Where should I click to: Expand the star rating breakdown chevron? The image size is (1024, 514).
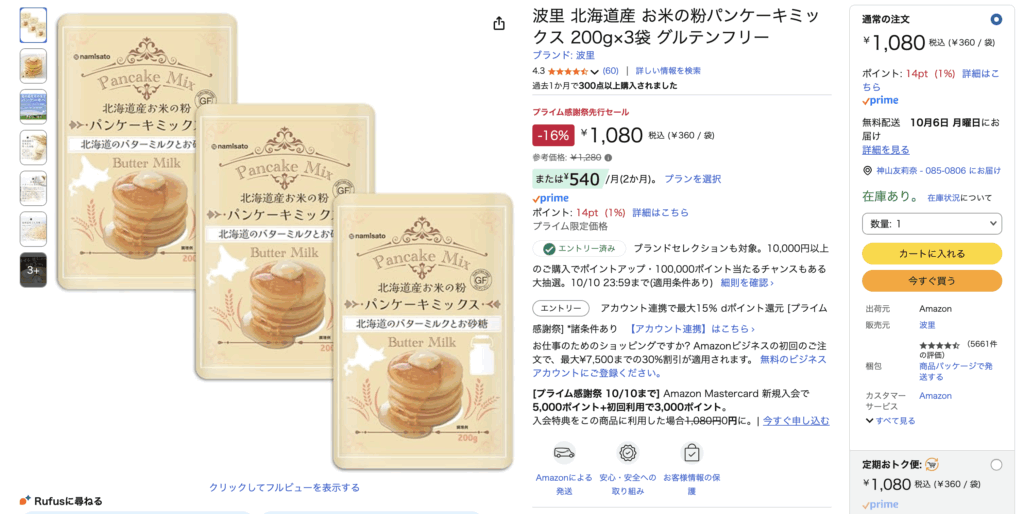click(x=594, y=71)
